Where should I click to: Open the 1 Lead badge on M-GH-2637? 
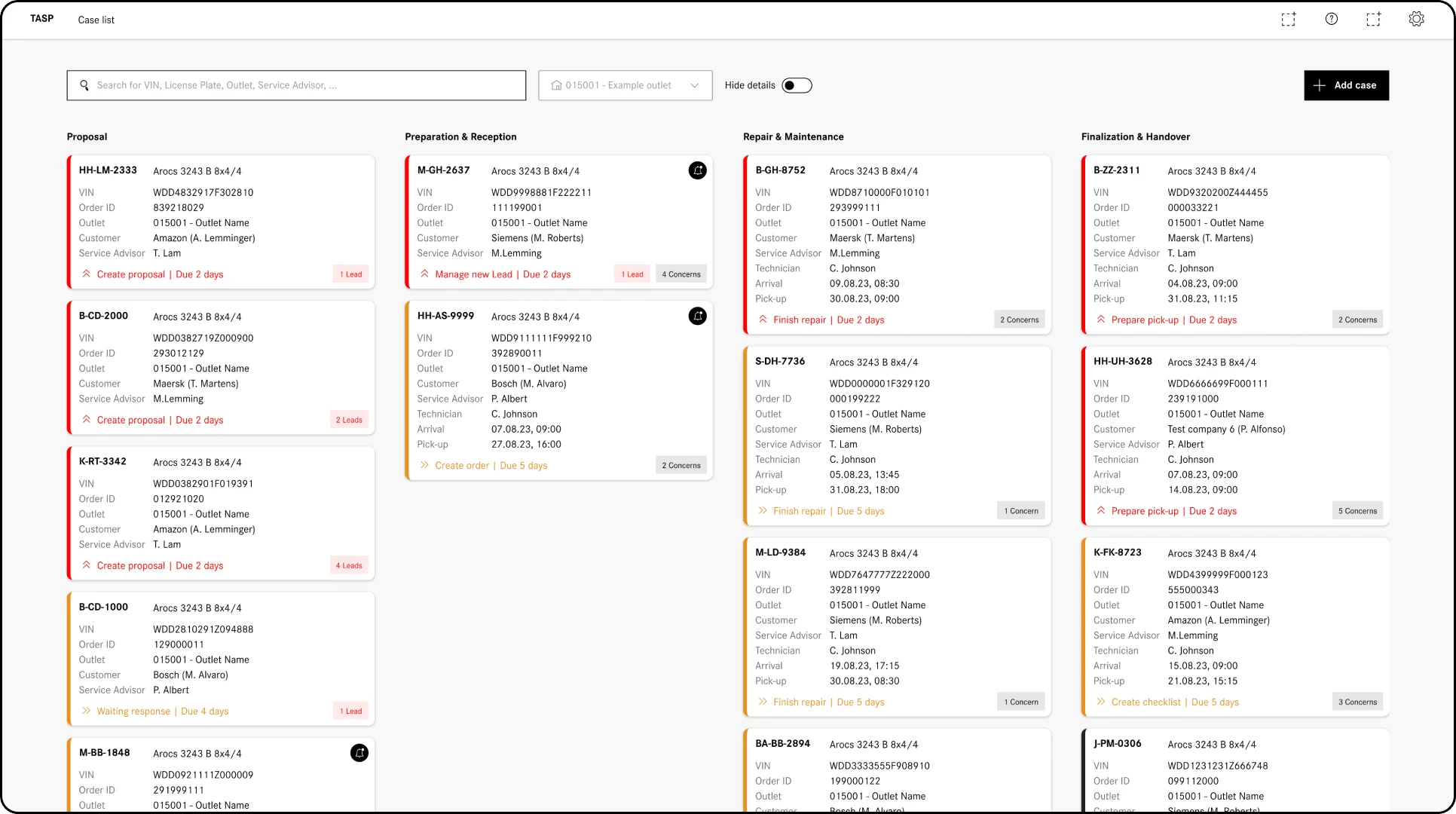point(632,274)
